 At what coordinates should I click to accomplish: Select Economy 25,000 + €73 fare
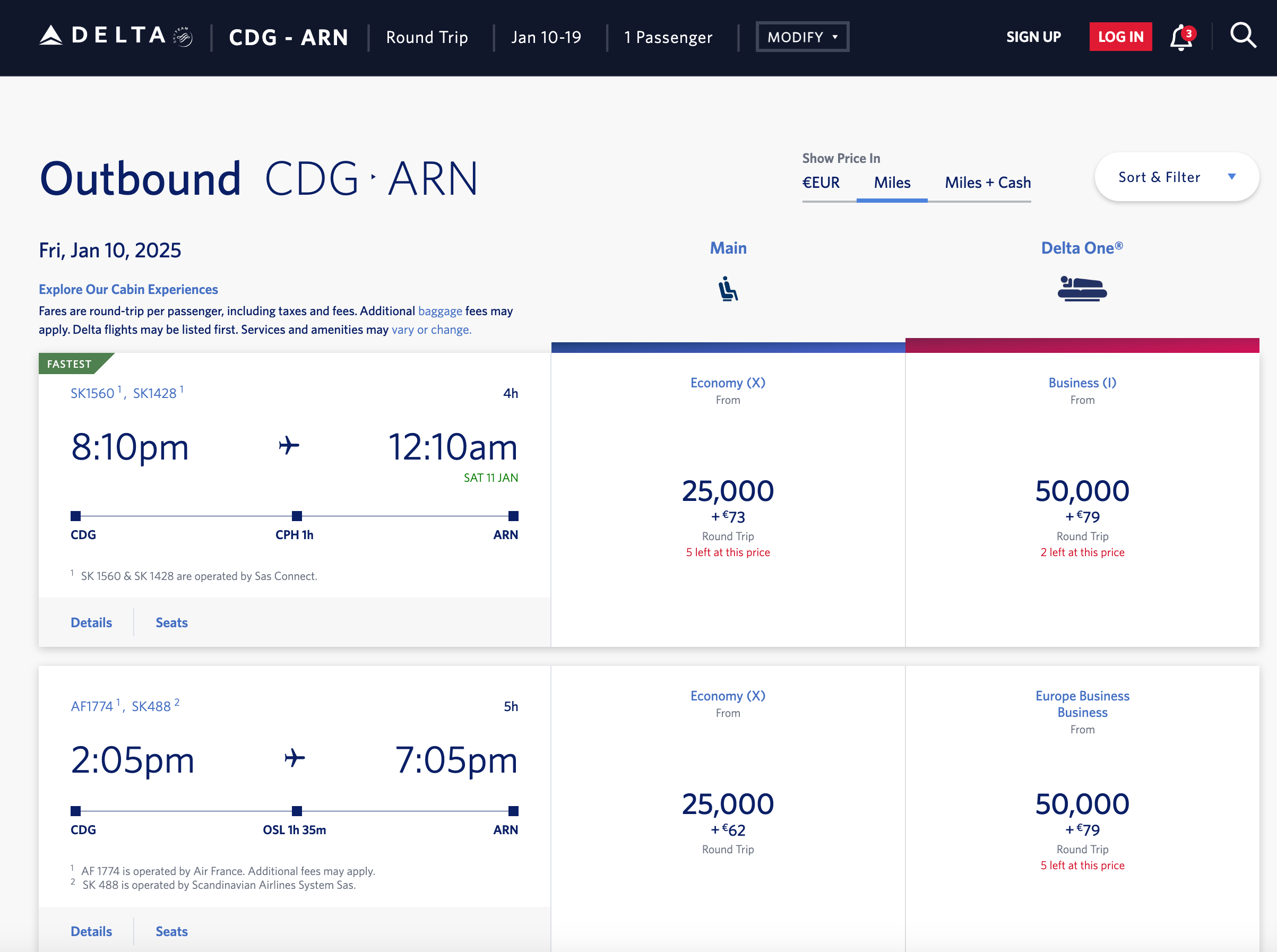tap(728, 500)
